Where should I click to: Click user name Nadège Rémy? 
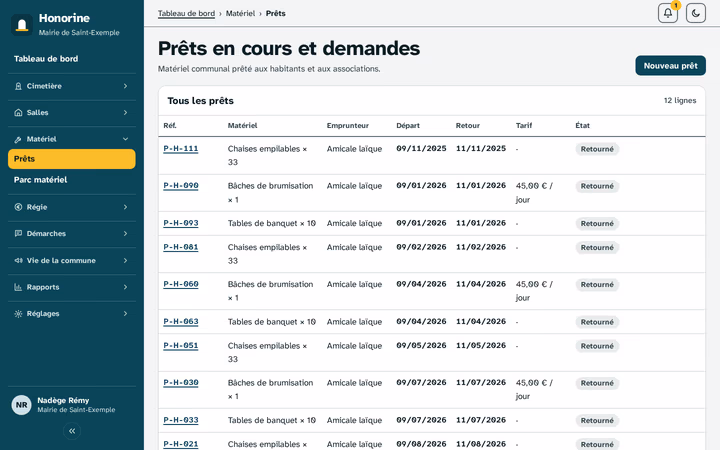click(63, 400)
